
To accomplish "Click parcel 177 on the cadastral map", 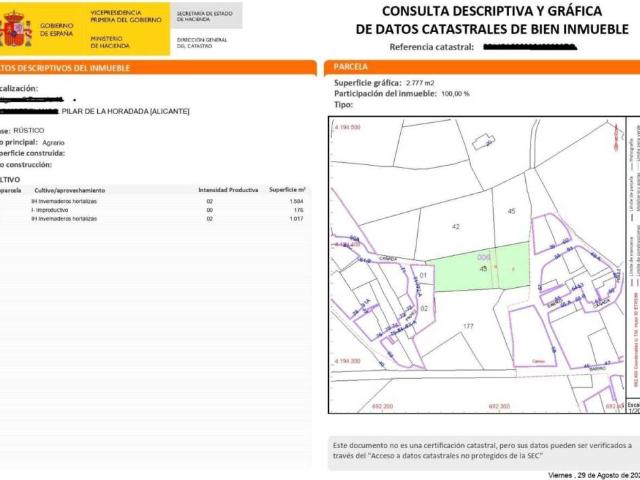I will point(466,327).
